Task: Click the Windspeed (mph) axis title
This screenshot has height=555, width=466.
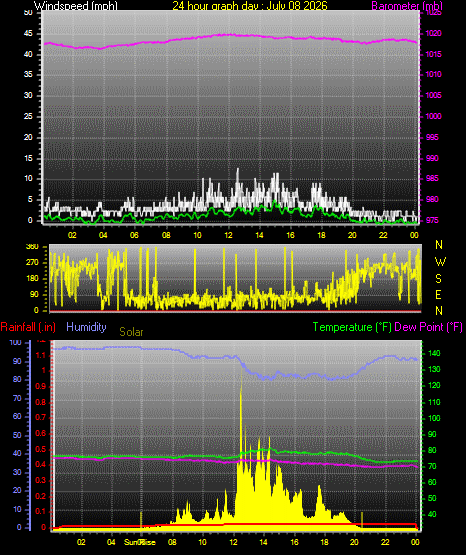Action: coord(76,6)
